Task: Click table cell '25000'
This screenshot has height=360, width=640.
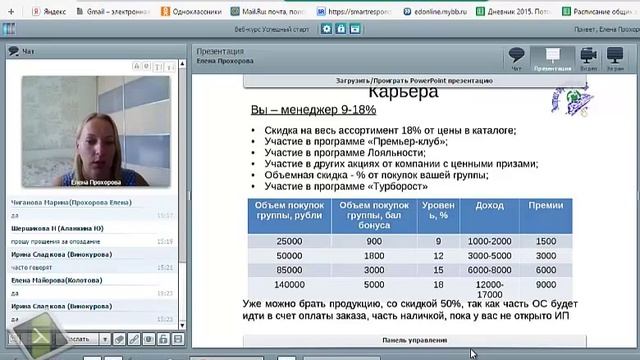Action: point(289,241)
